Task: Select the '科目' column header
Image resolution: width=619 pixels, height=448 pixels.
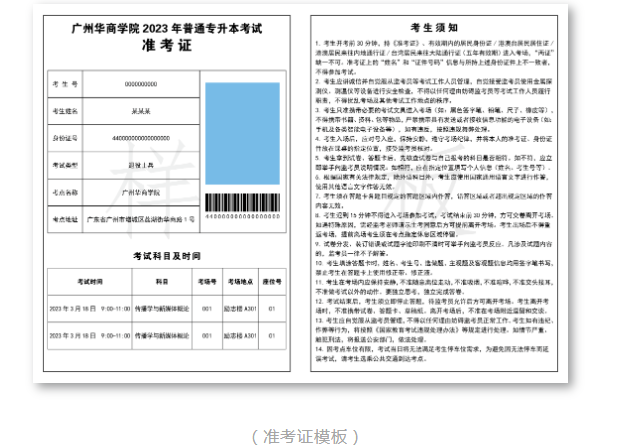Action: pos(162,282)
